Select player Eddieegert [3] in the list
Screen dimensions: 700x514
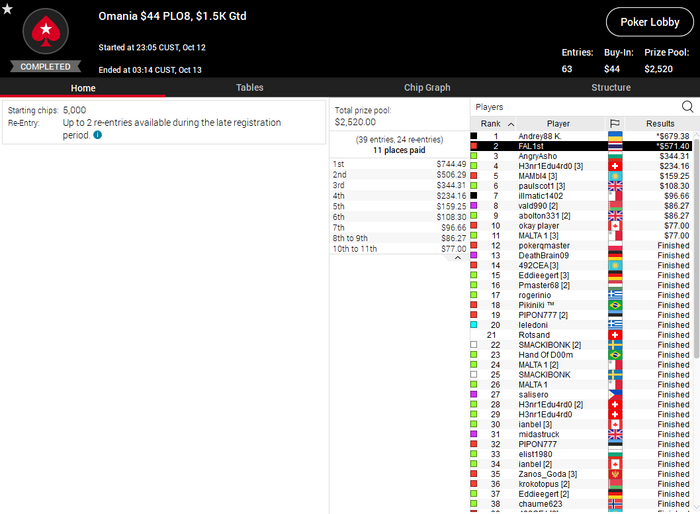tap(581, 276)
